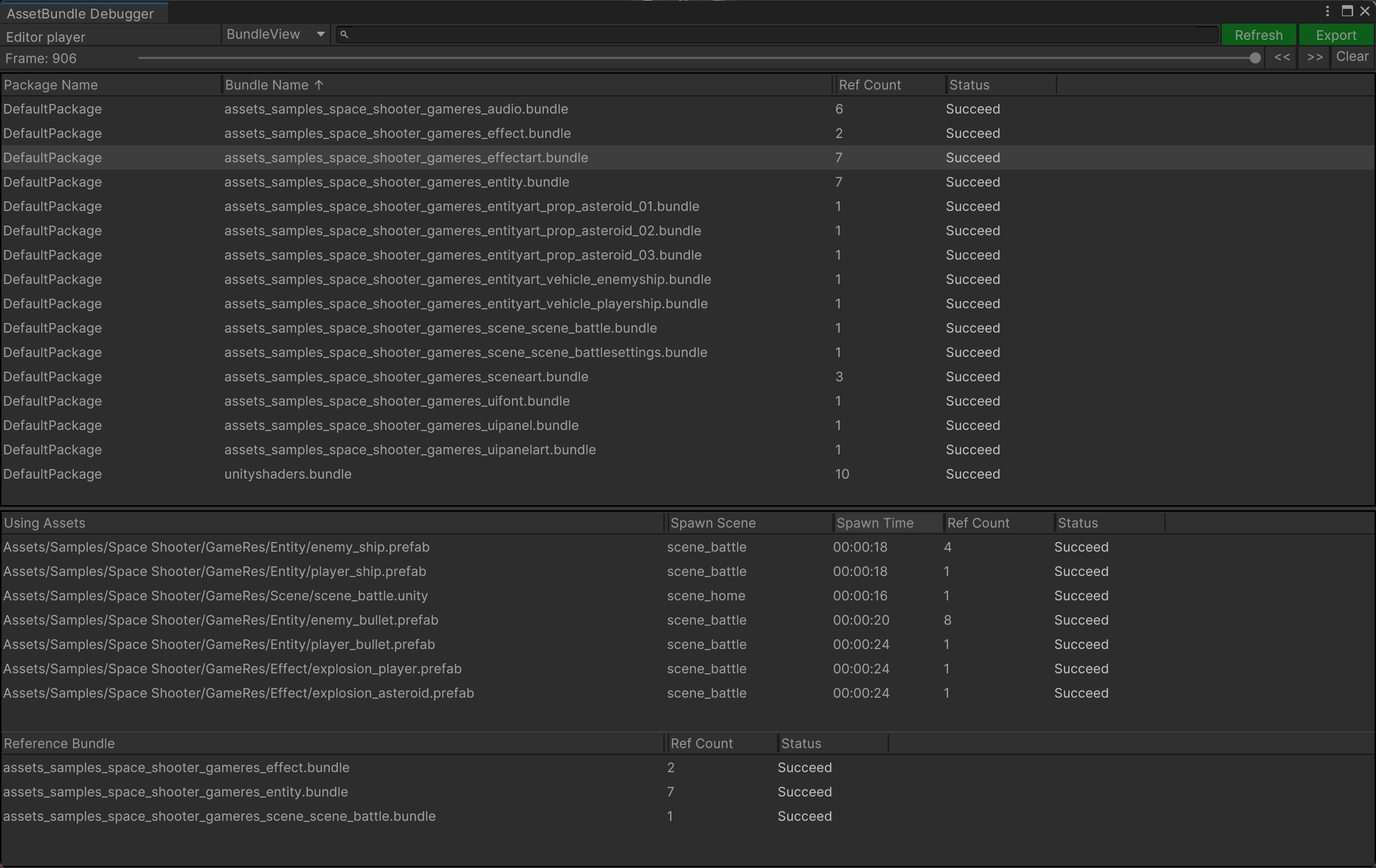Open the window kebab options menu
This screenshot has height=868, width=1376.
(x=1327, y=11)
